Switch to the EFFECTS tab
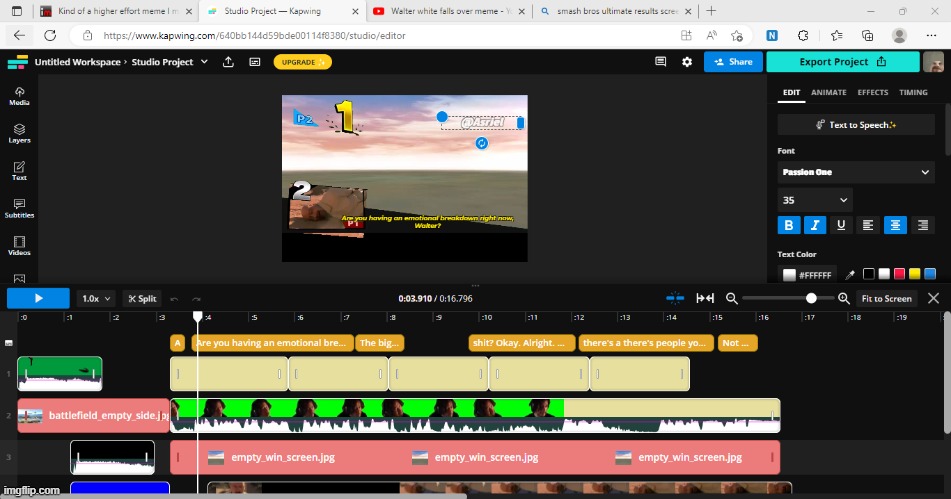Viewport: 951px width, 499px height. pos(873,92)
